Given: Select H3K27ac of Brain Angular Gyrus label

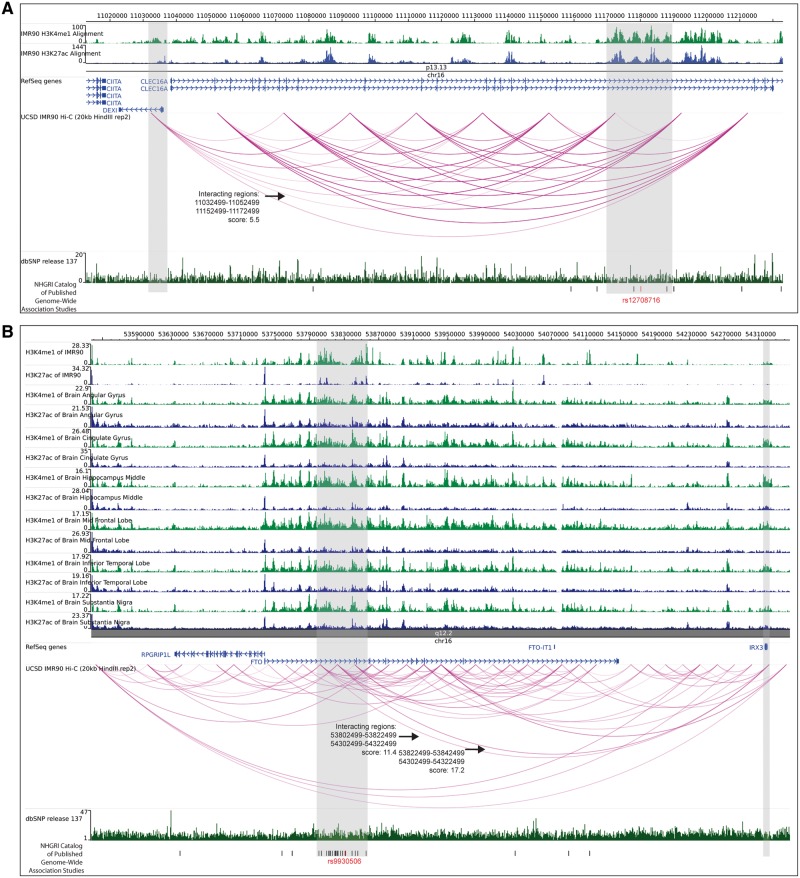Looking at the screenshot, I should tap(74, 415).
